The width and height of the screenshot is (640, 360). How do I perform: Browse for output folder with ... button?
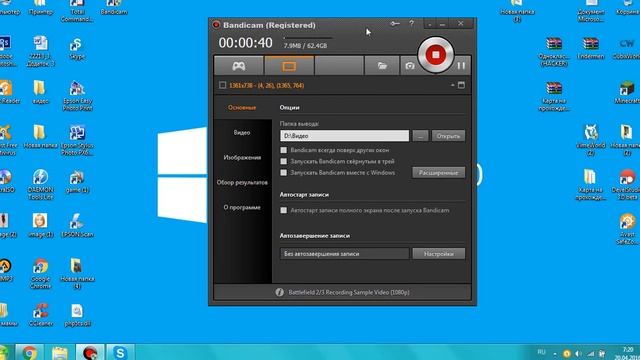[x=420, y=136]
